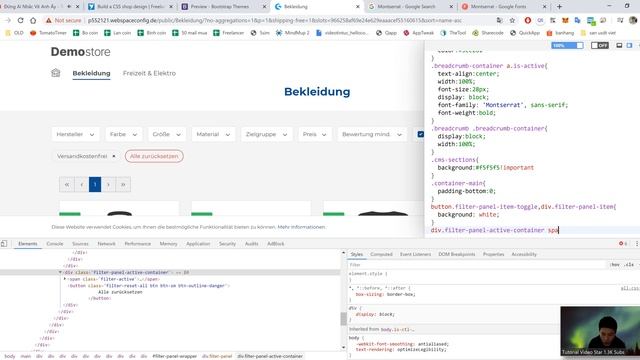Toggle the Versandkostenfrei filter

coord(86,156)
